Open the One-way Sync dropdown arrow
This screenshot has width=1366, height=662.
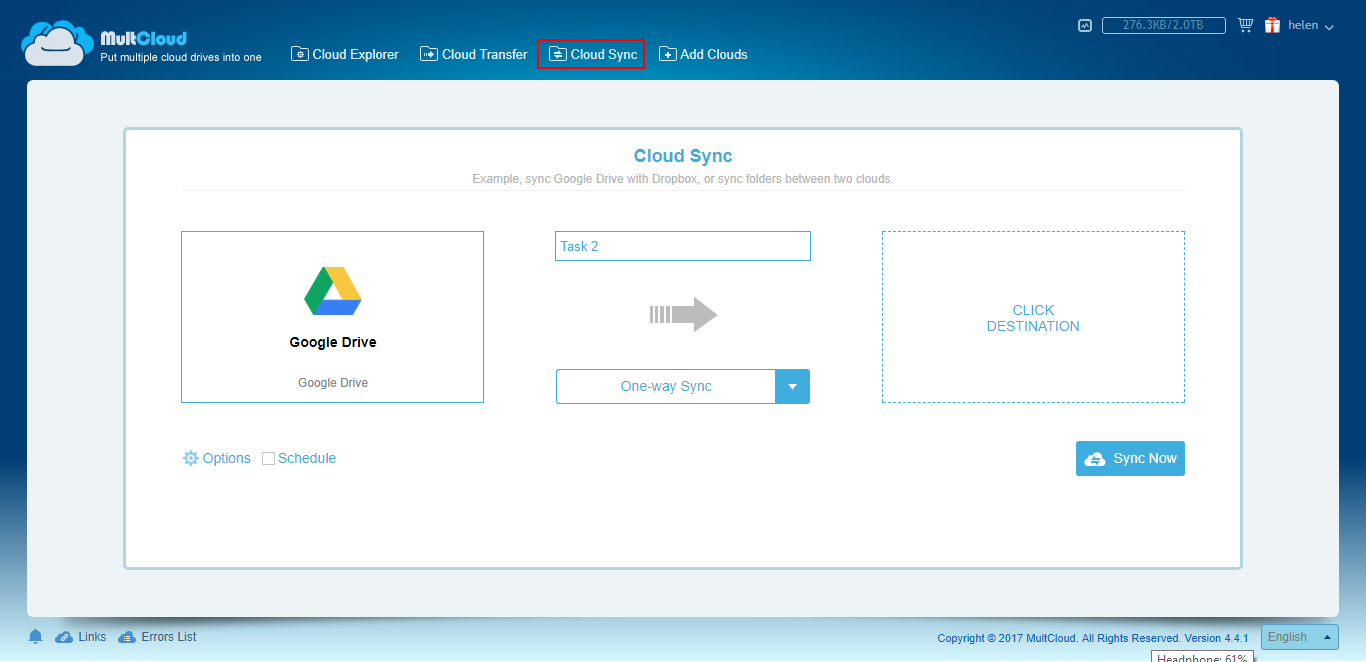pos(792,387)
